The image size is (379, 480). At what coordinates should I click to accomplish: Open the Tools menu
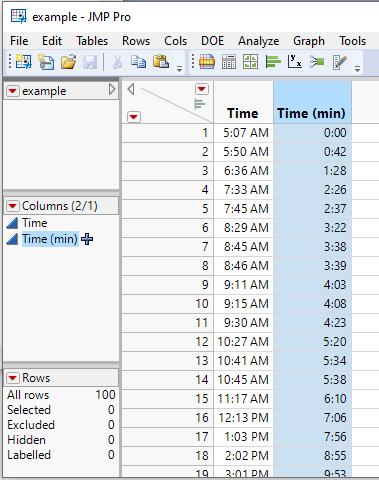(353, 41)
